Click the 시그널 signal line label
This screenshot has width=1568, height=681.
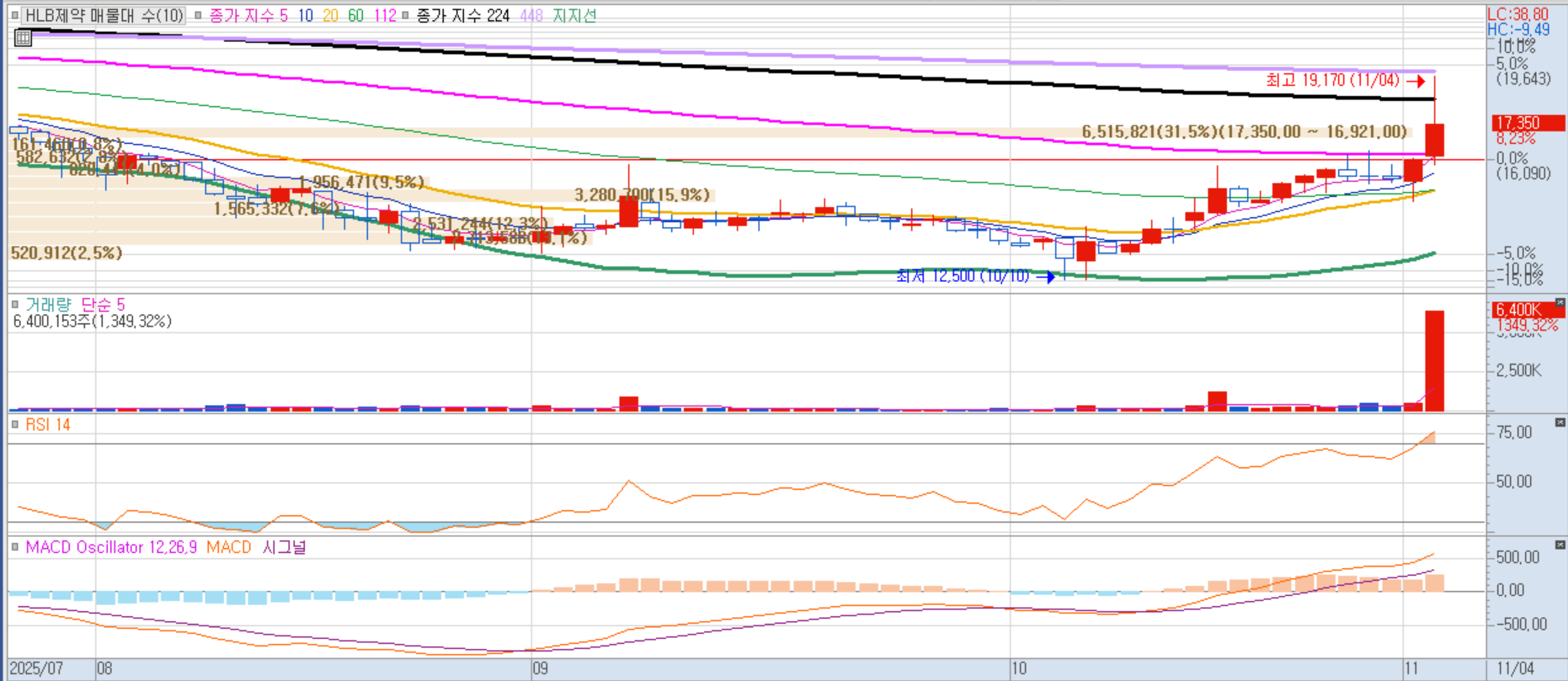pyautogui.click(x=284, y=547)
